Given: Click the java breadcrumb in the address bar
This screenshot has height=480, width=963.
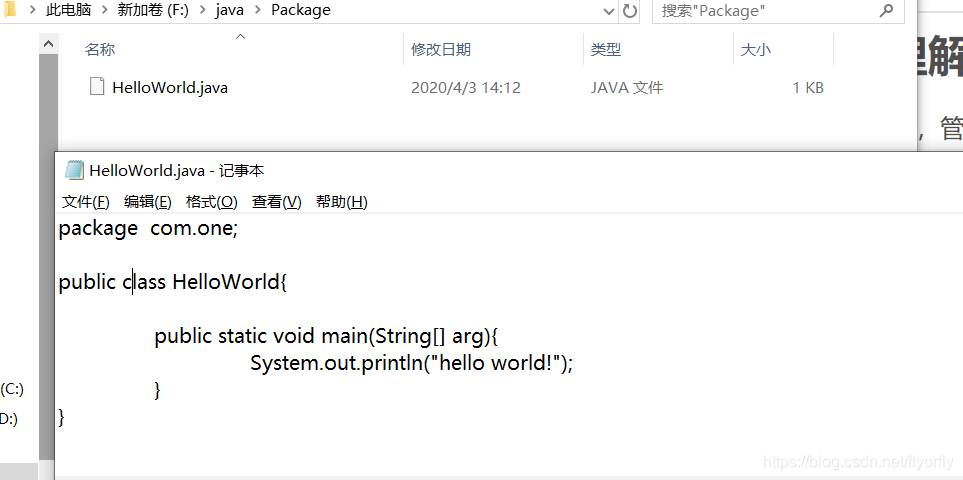Looking at the screenshot, I should 230,10.
